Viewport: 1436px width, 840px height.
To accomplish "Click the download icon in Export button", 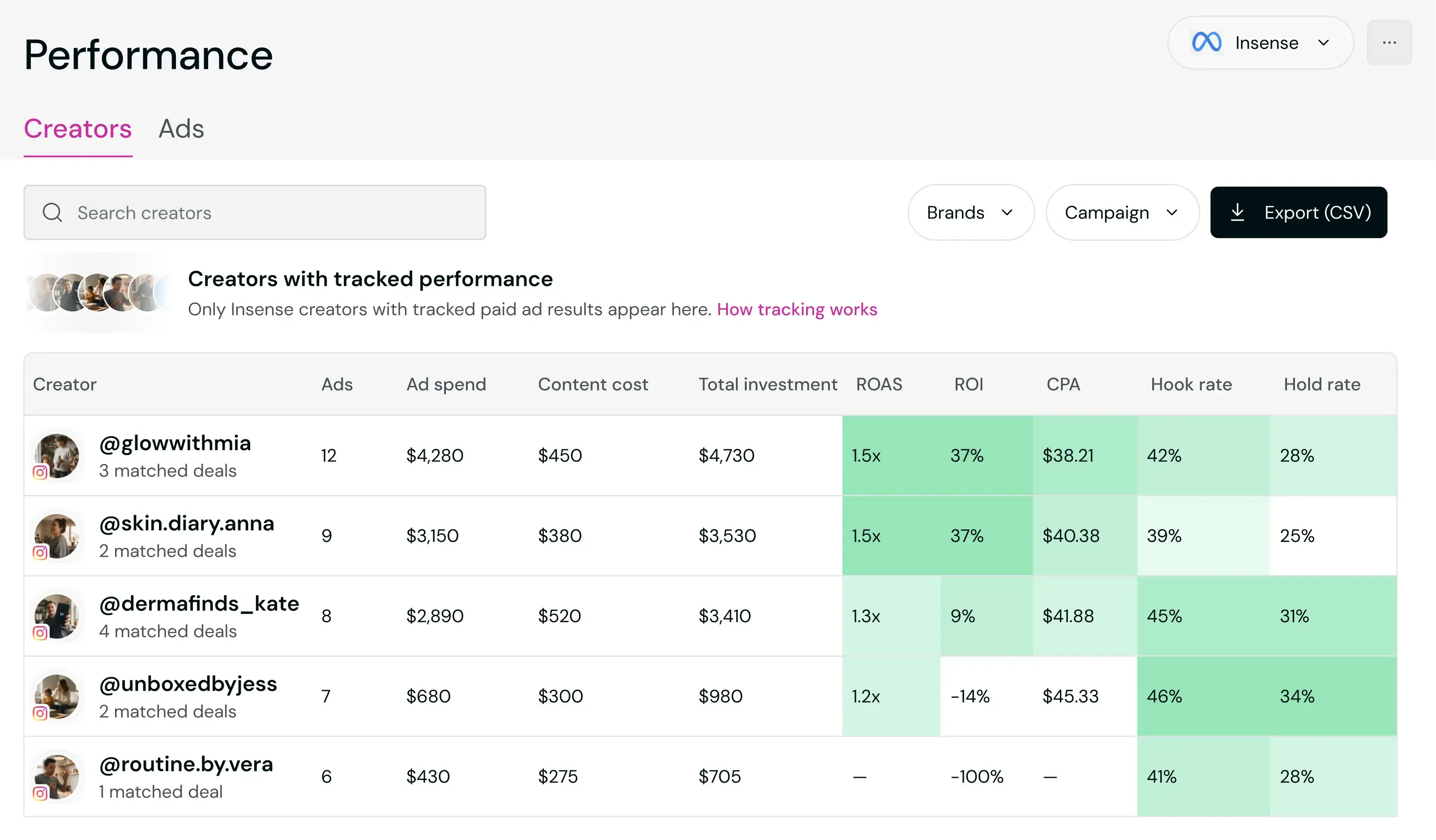I will [1237, 213].
